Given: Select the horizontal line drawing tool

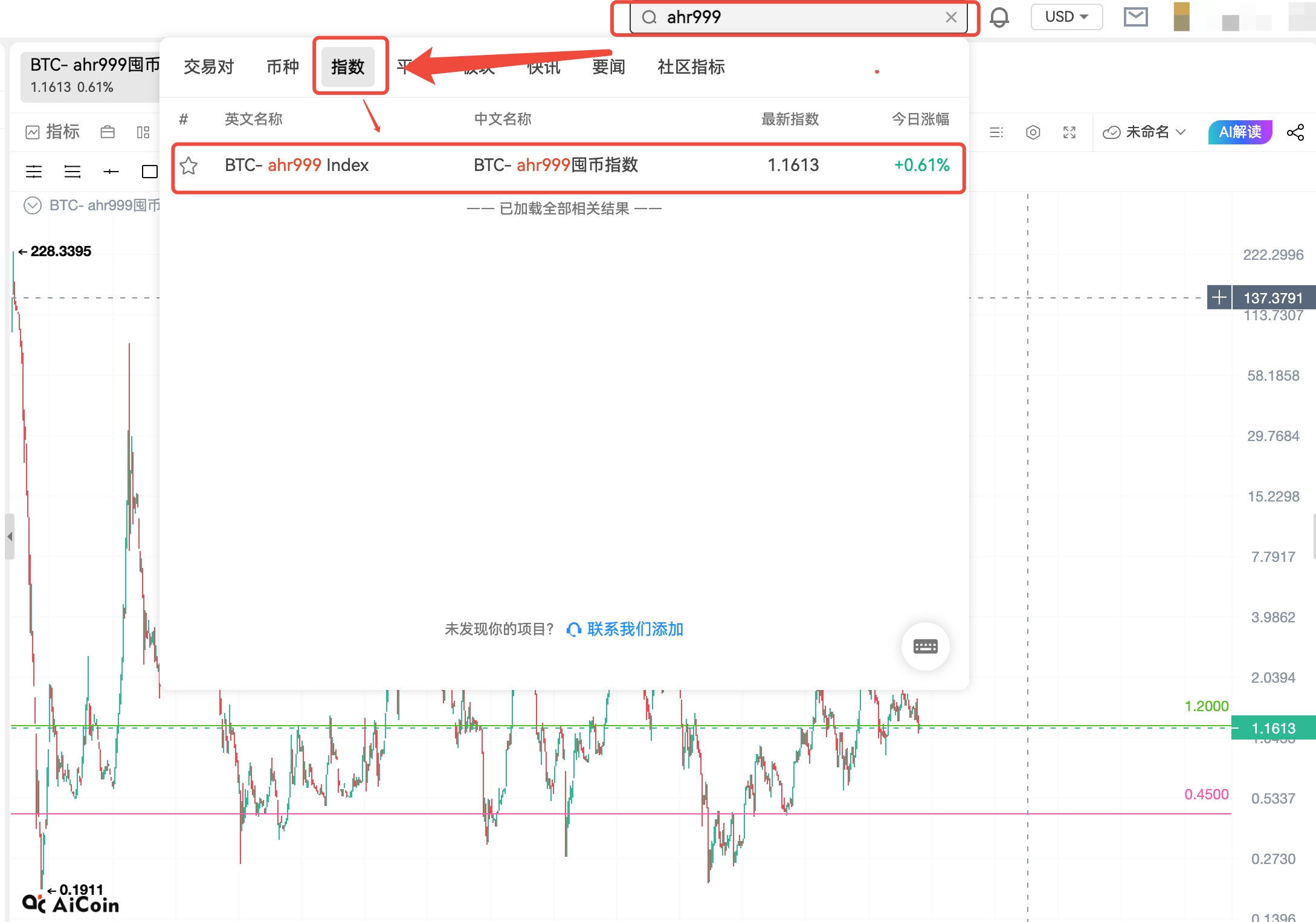Looking at the screenshot, I should pos(34,171).
